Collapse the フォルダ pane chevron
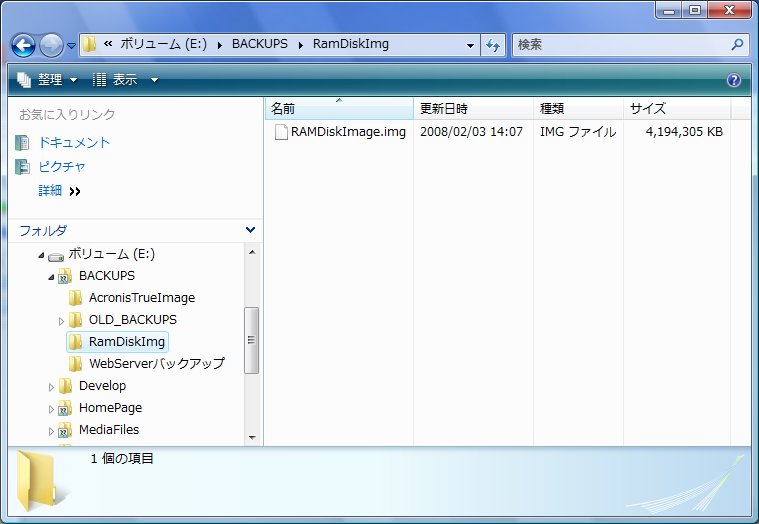The height and width of the screenshot is (524, 759). pos(250,230)
